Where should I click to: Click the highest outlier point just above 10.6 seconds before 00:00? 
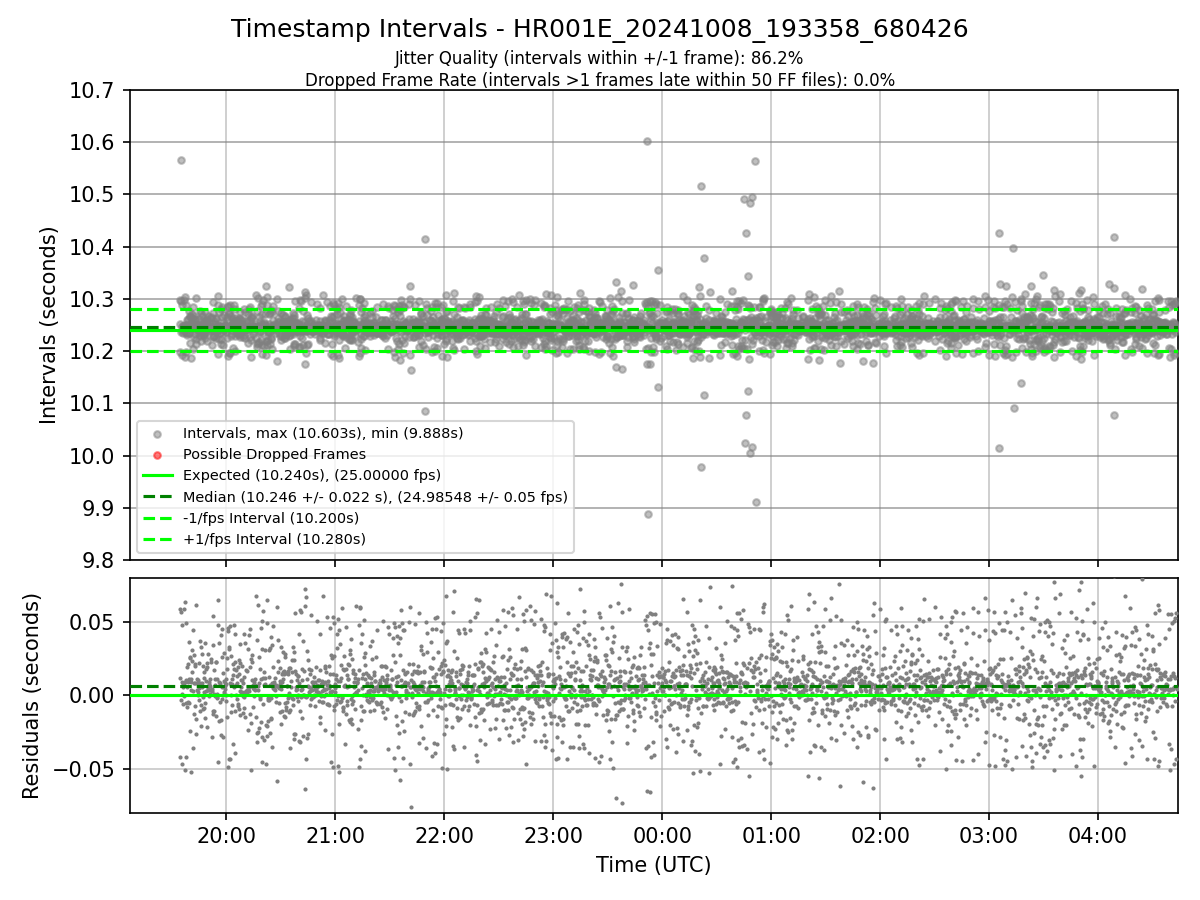tap(647, 141)
